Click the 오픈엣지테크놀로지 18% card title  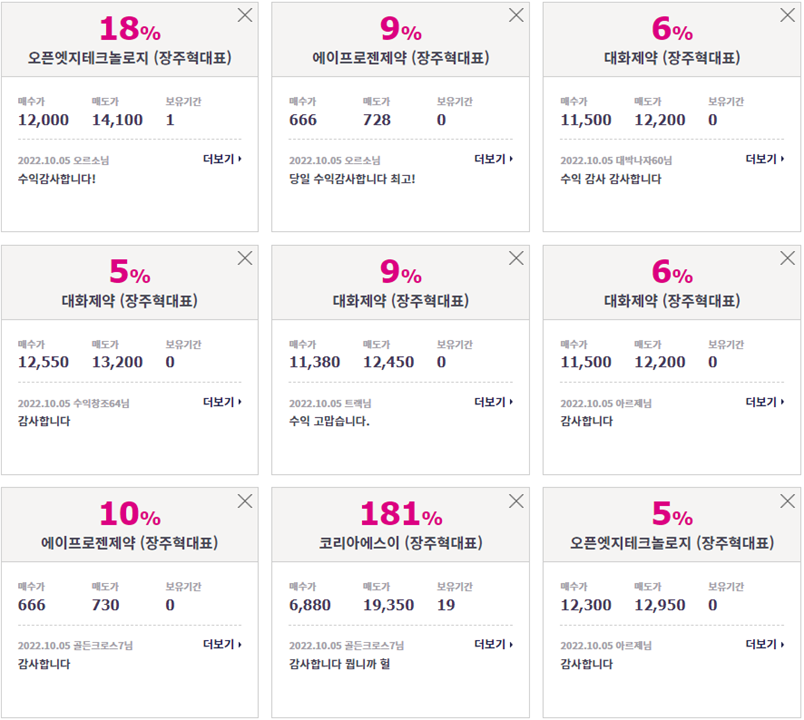coord(130,57)
